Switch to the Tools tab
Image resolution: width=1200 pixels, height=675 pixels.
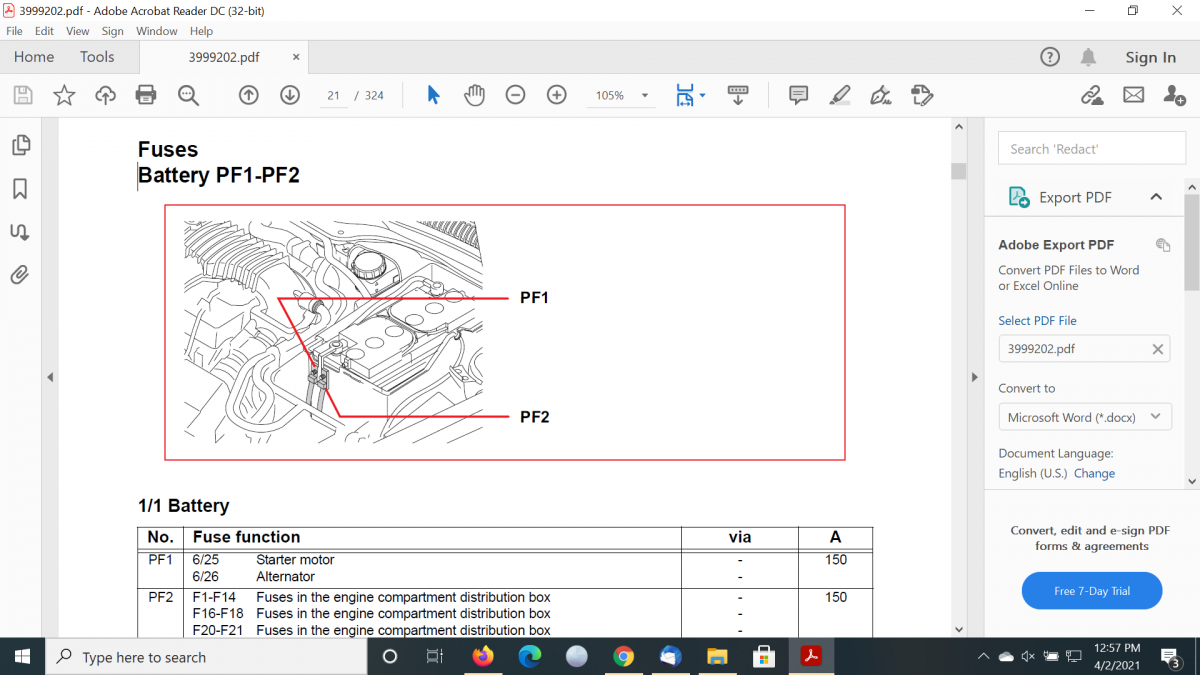[x=97, y=57]
